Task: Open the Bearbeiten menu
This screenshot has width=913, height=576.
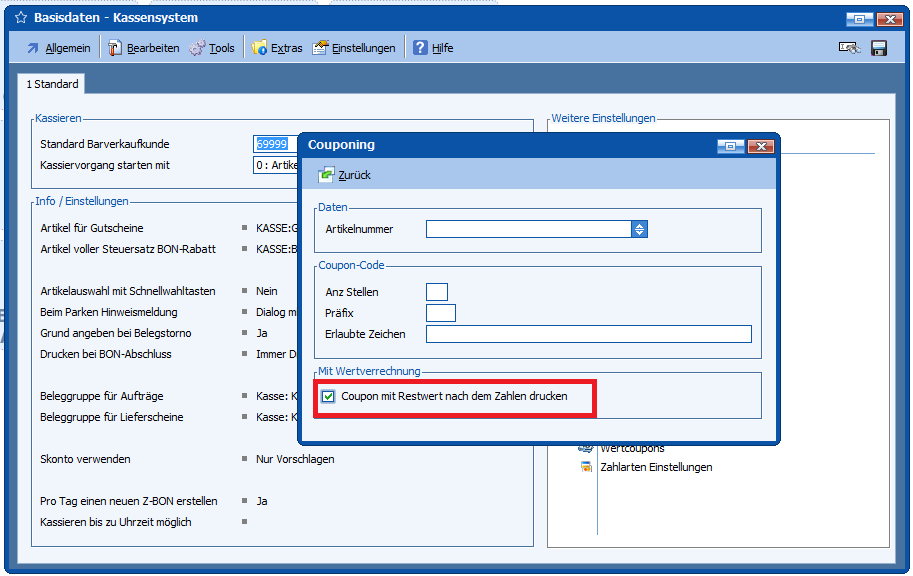Action: (x=144, y=48)
